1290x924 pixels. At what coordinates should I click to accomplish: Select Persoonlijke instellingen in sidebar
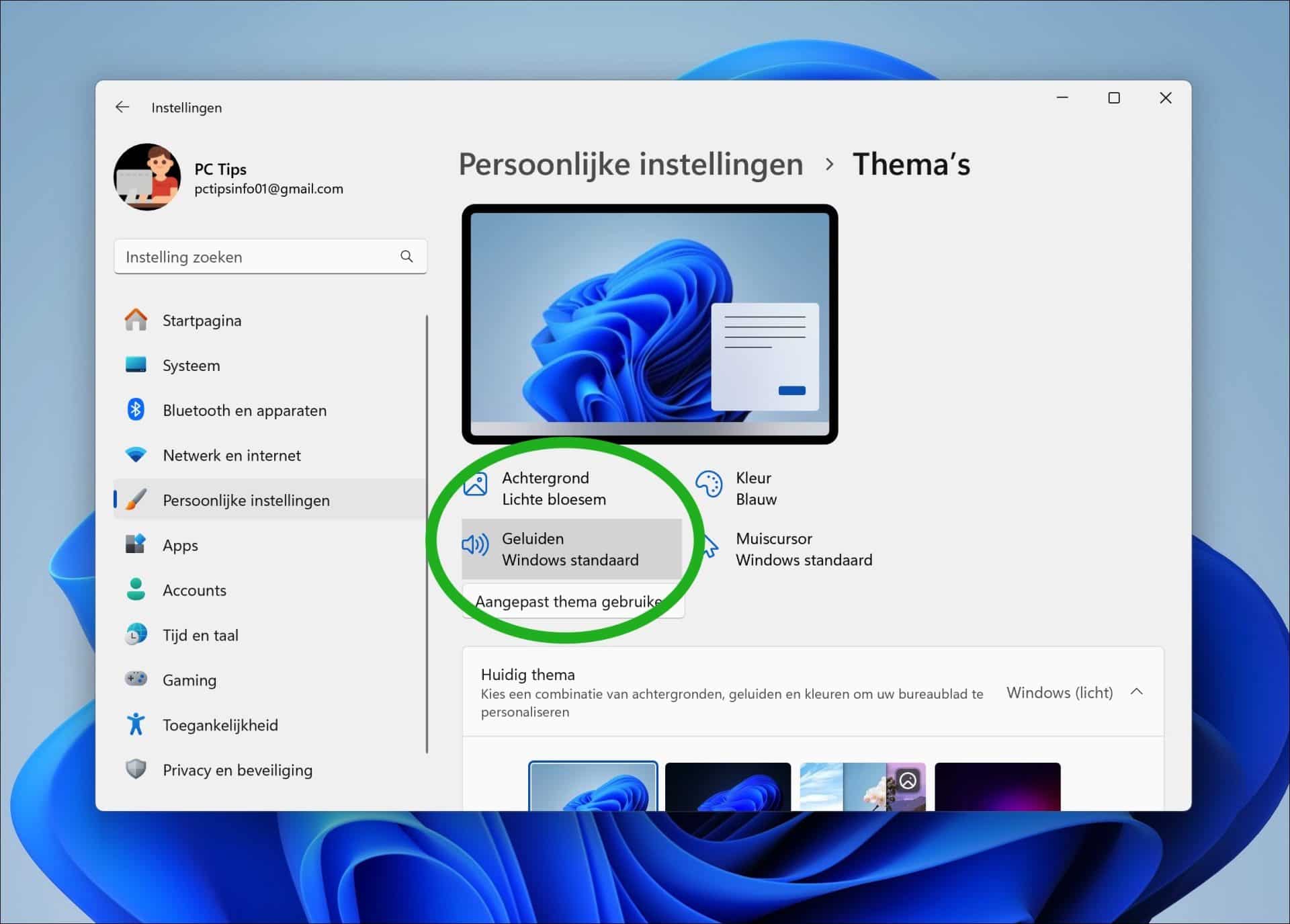click(x=270, y=500)
